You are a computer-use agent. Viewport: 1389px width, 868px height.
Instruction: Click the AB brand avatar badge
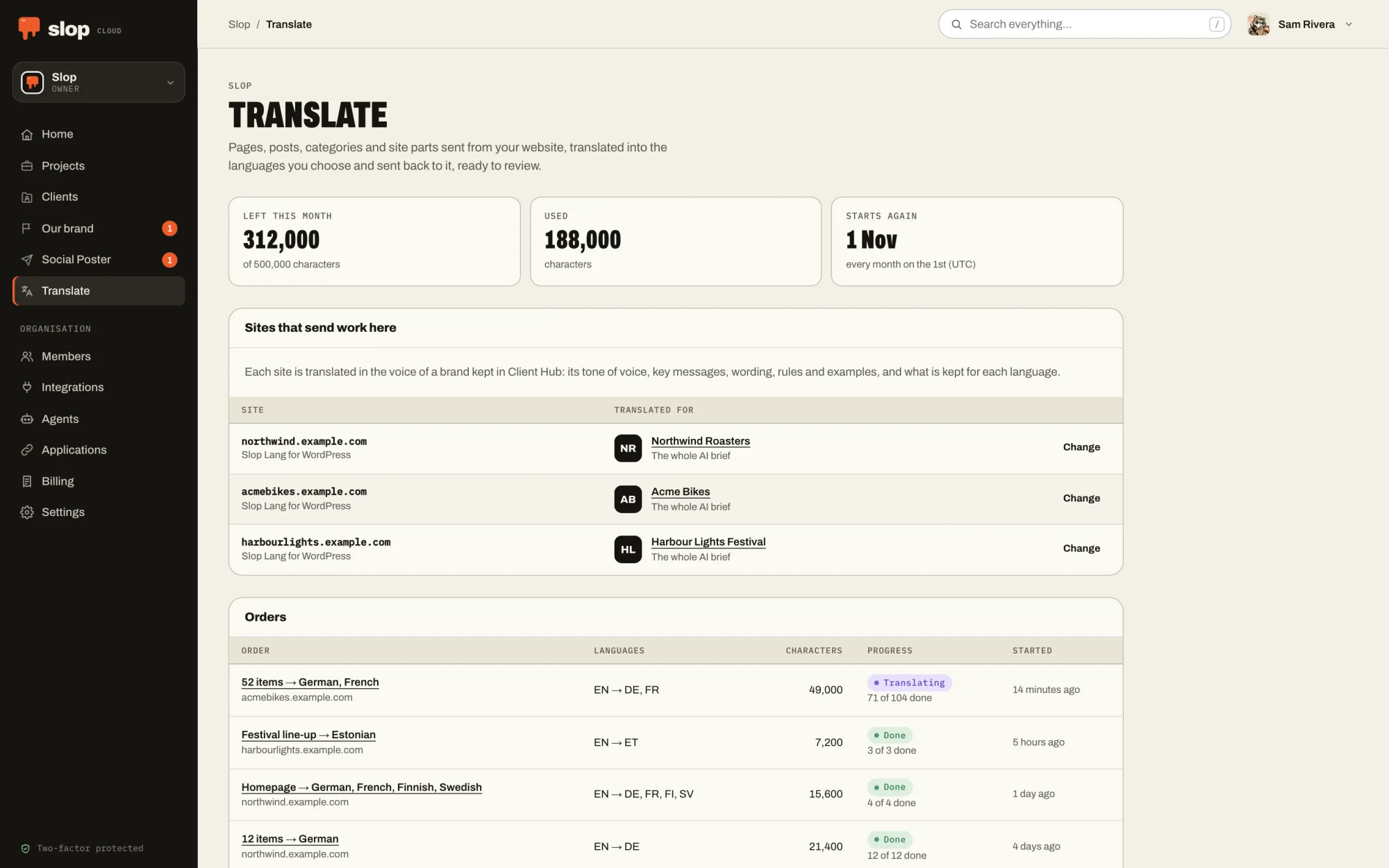coord(628,499)
